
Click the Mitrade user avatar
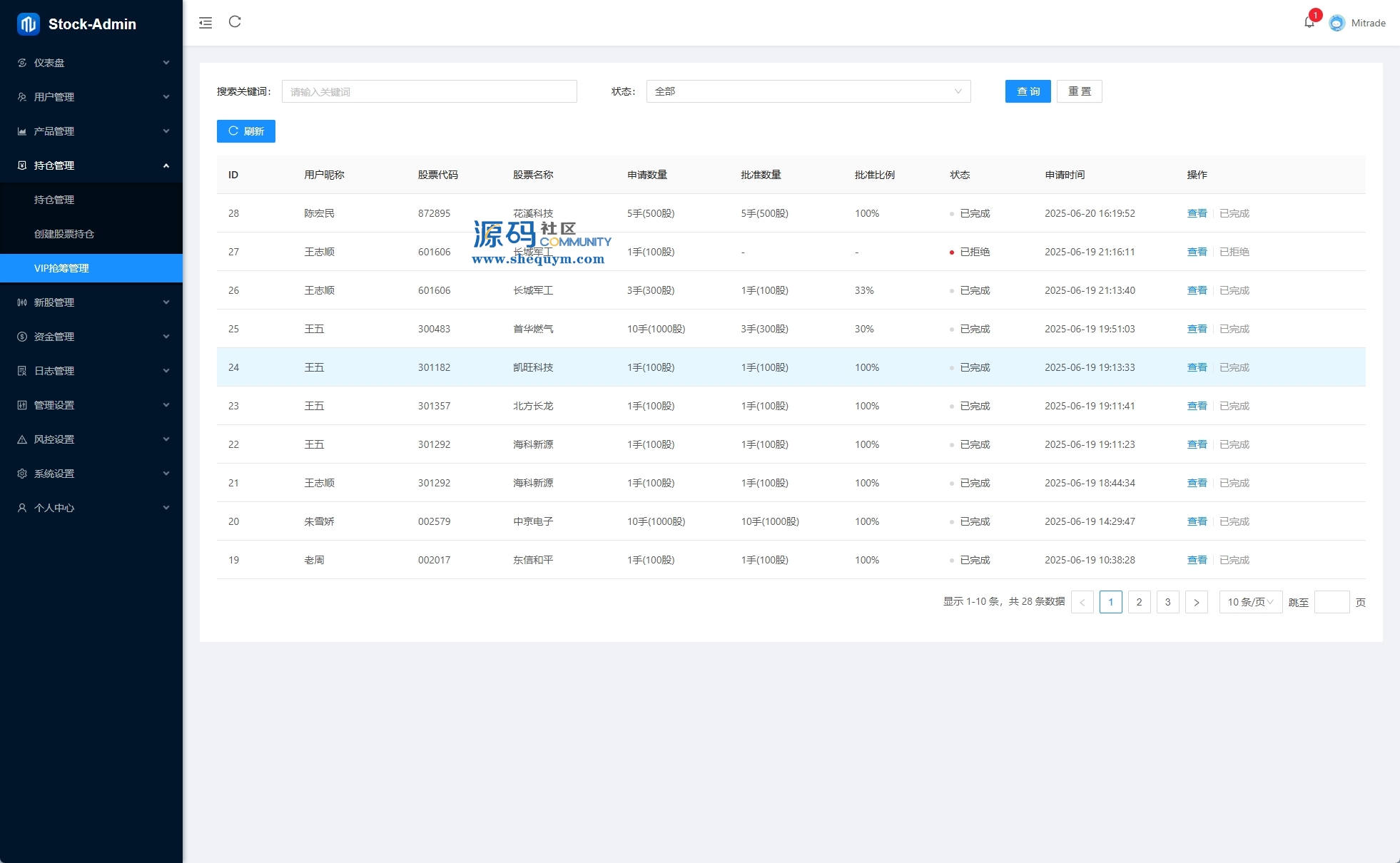tap(1336, 23)
